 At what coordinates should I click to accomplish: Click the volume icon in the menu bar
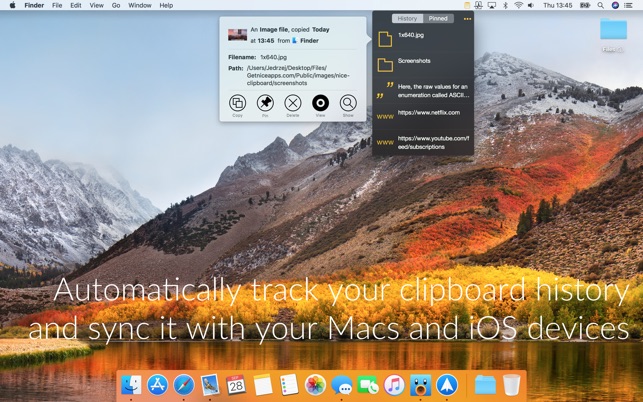click(x=531, y=5)
